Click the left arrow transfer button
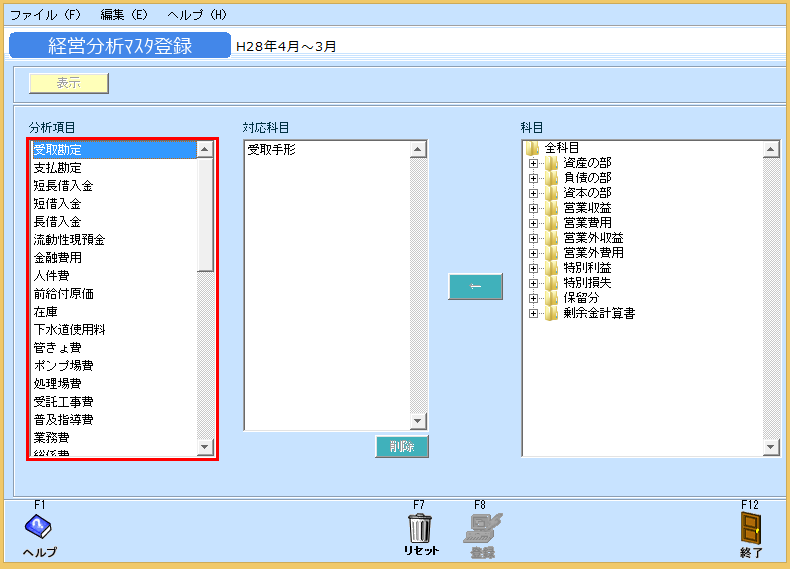Viewport: 790px width, 569px height. [475, 286]
